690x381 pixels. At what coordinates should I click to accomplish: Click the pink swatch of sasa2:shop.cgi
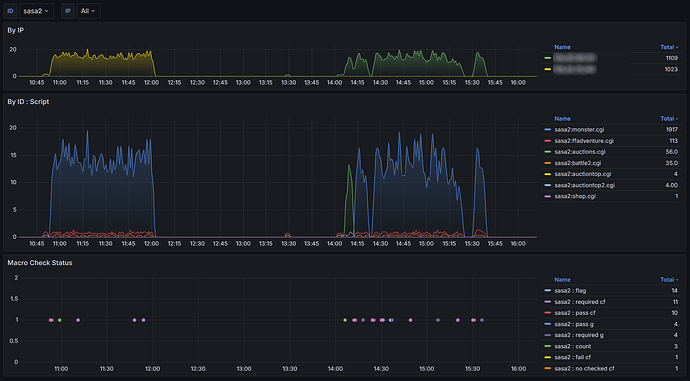pos(547,196)
